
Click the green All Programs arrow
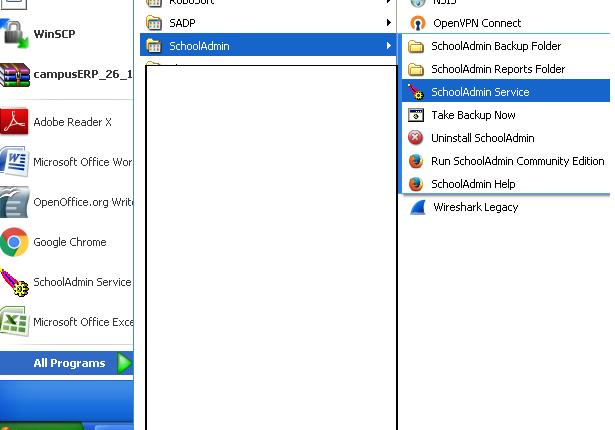click(125, 363)
